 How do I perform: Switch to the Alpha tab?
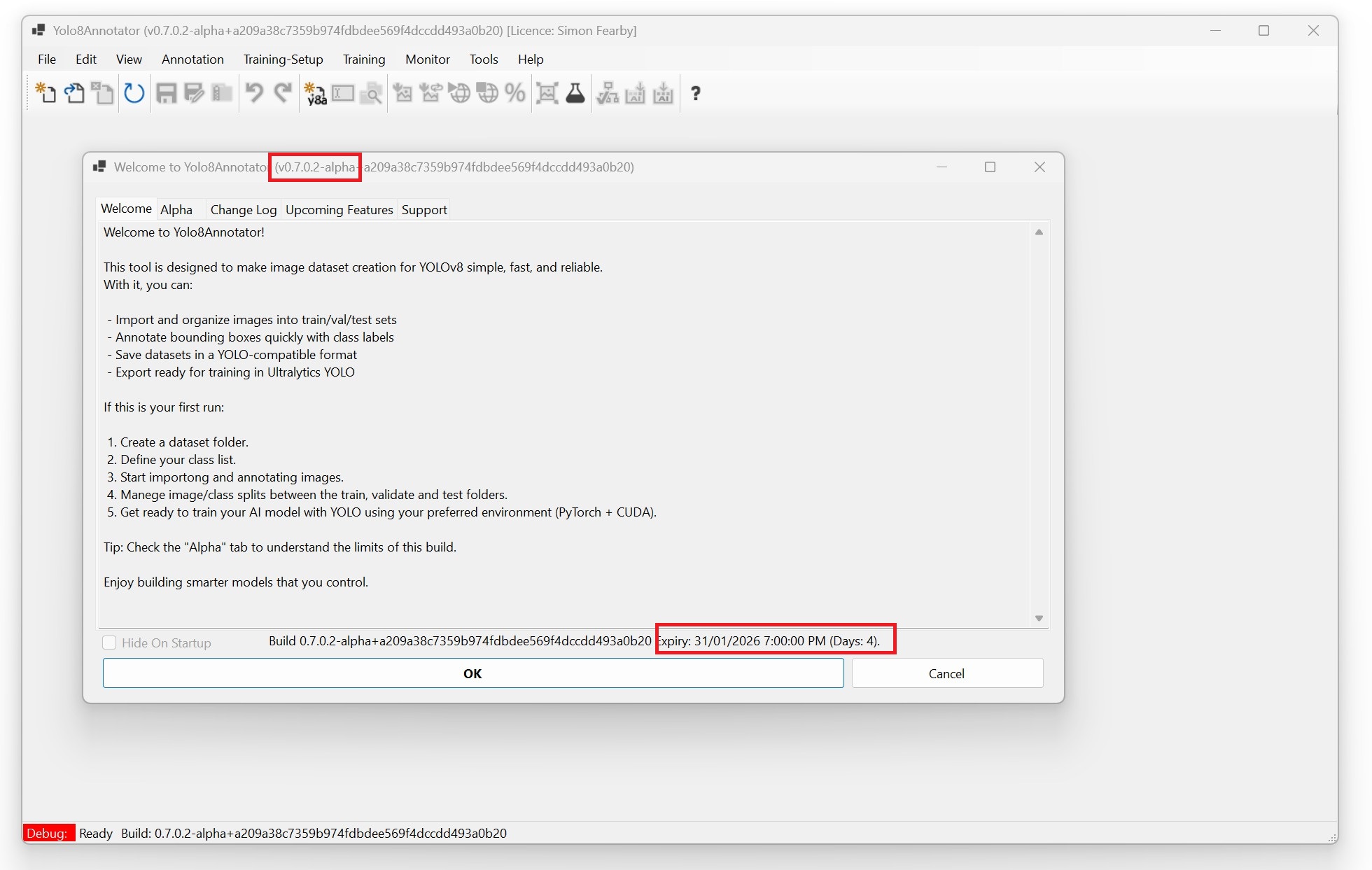(x=176, y=209)
